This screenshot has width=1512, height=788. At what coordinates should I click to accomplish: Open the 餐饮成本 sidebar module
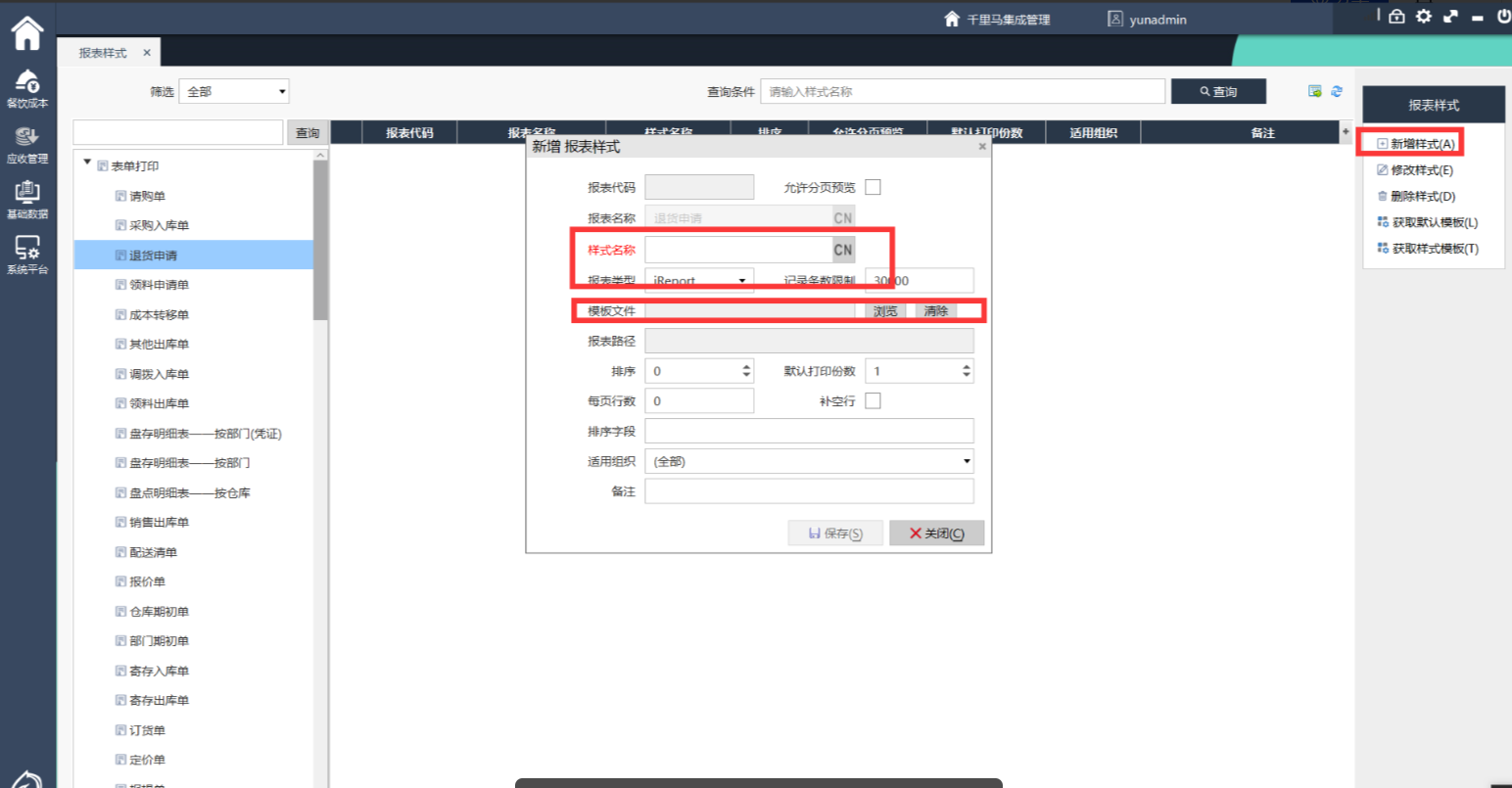coord(27,88)
